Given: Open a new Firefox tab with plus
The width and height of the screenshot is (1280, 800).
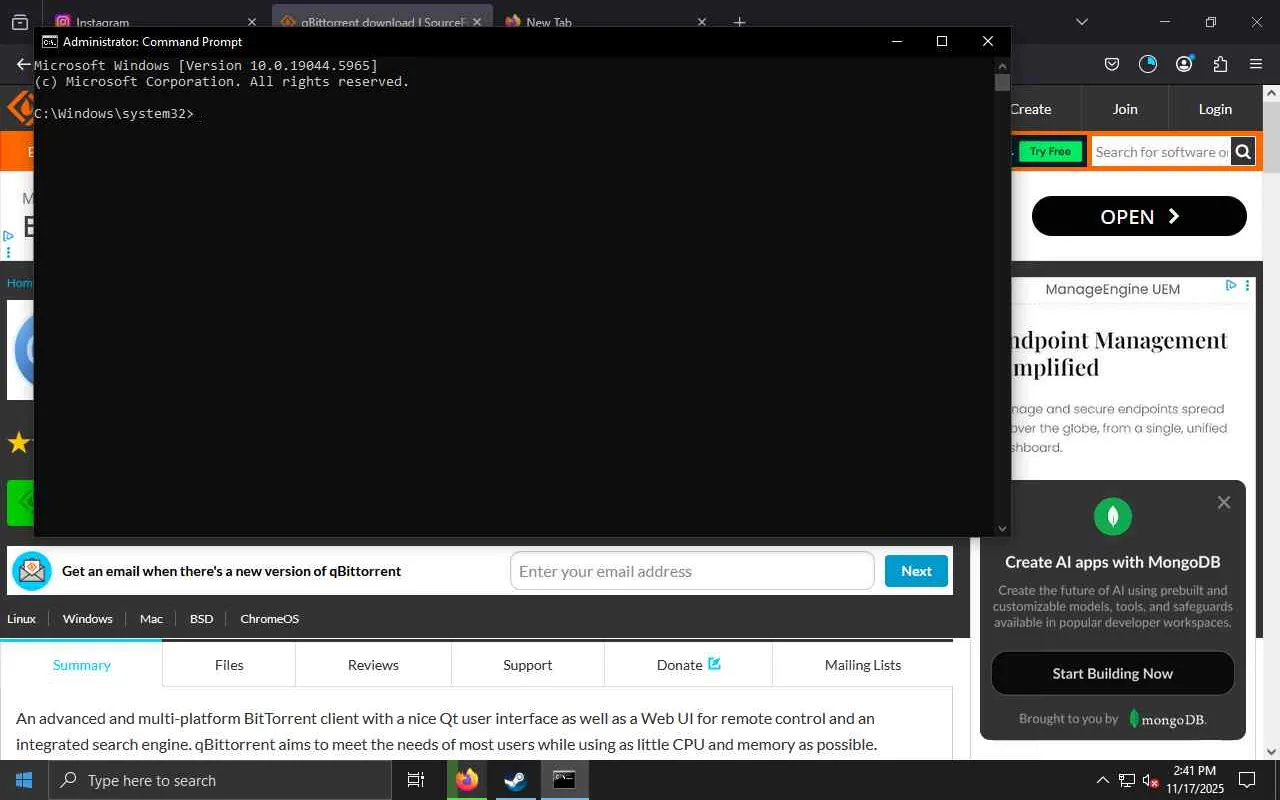Looking at the screenshot, I should point(739,22).
